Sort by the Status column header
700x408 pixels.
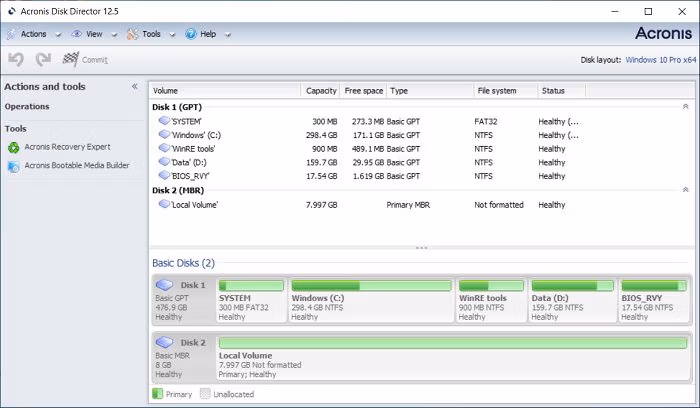[x=562, y=91]
